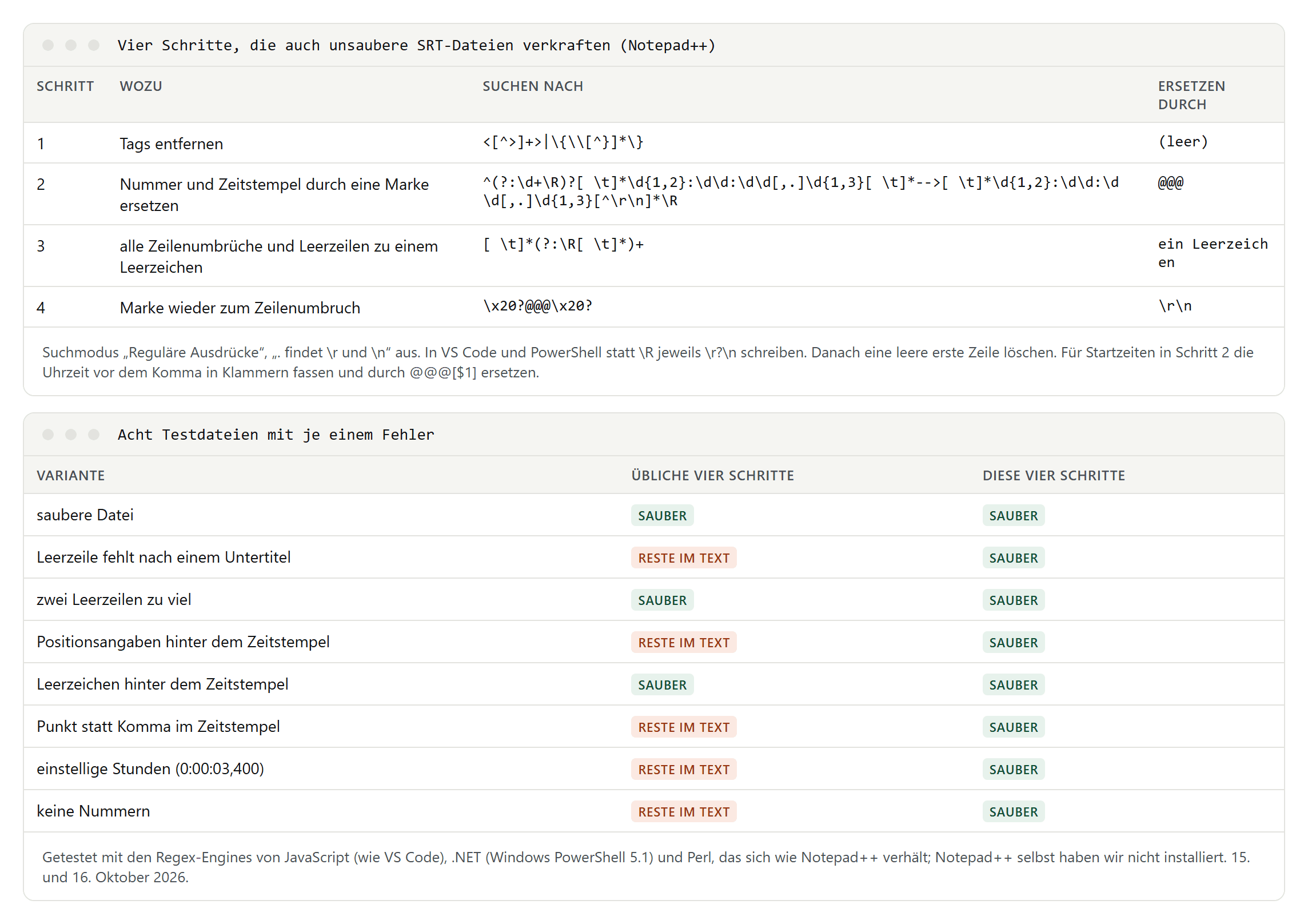Click 'Positionsangaben hinter dem Zeitstempel'
The image size is (1308, 924).
click(183, 642)
